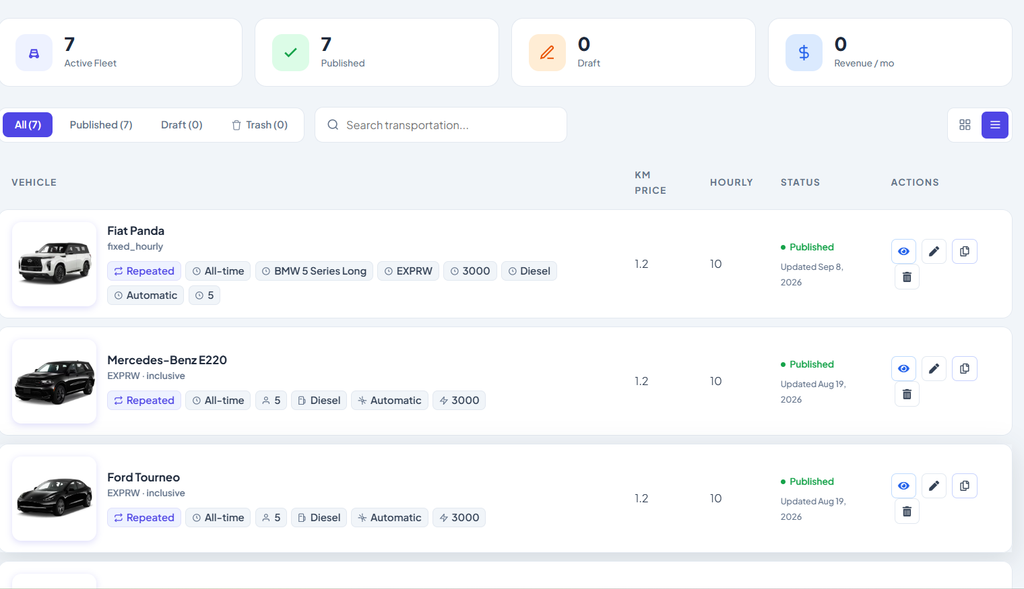The width and height of the screenshot is (1024, 589).
Task: Click 'fixed_hourly' subtitle under Fiat Panda
Action: pyautogui.click(x=135, y=246)
